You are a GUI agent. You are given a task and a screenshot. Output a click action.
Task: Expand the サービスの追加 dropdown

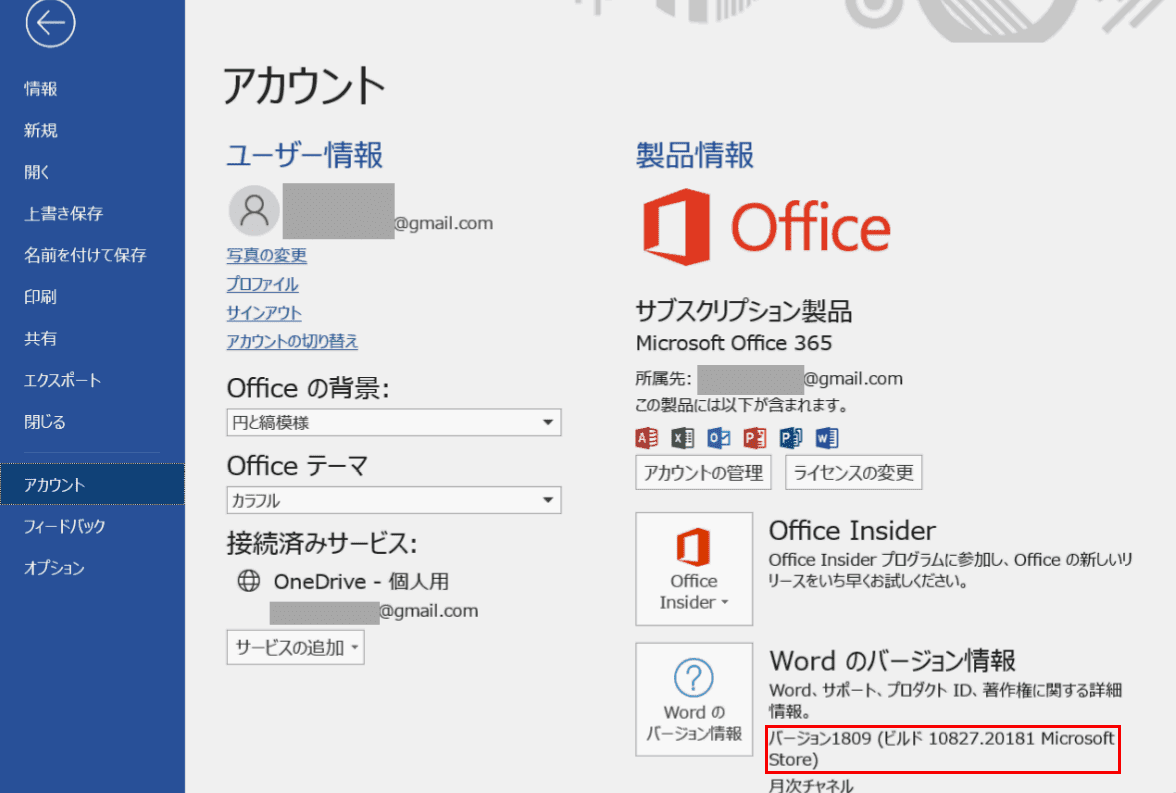point(296,647)
